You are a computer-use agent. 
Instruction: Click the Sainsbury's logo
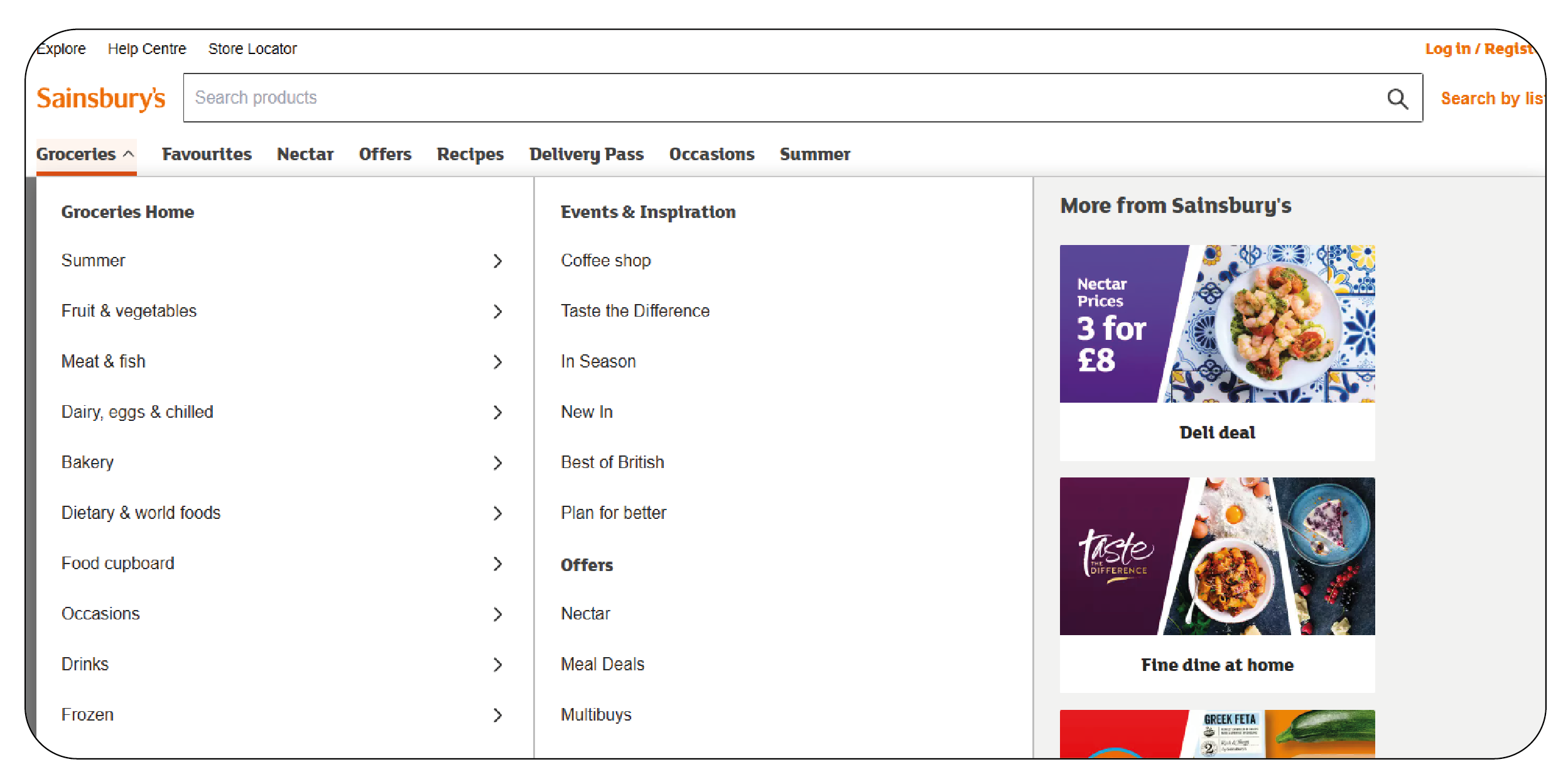pyautogui.click(x=100, y=97)
